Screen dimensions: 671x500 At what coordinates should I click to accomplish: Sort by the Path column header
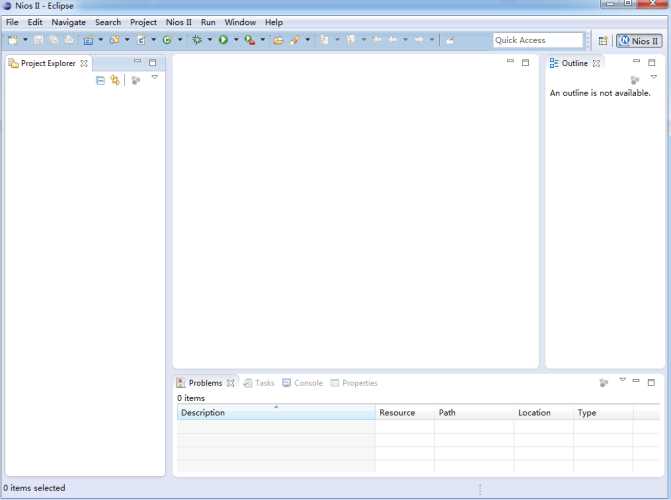pyautogui.click(x=474, y=413)
